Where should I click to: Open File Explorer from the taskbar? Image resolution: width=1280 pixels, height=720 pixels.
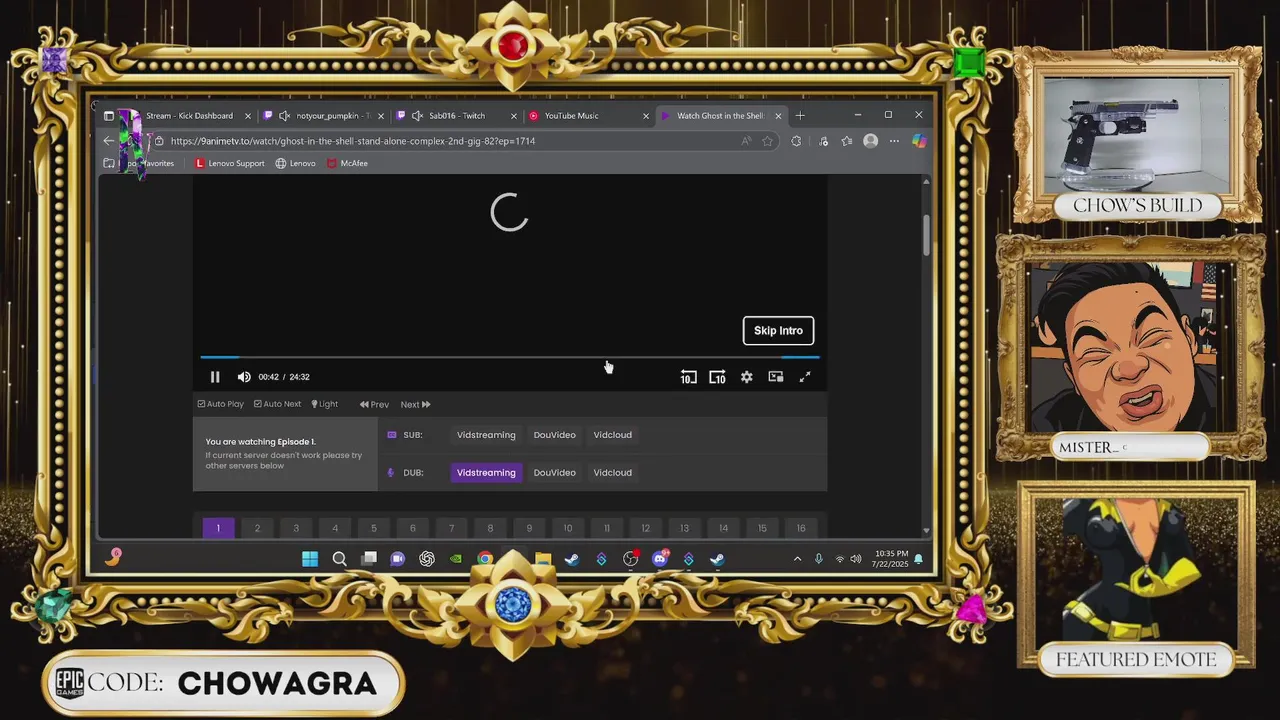click(x=543, y=559)
